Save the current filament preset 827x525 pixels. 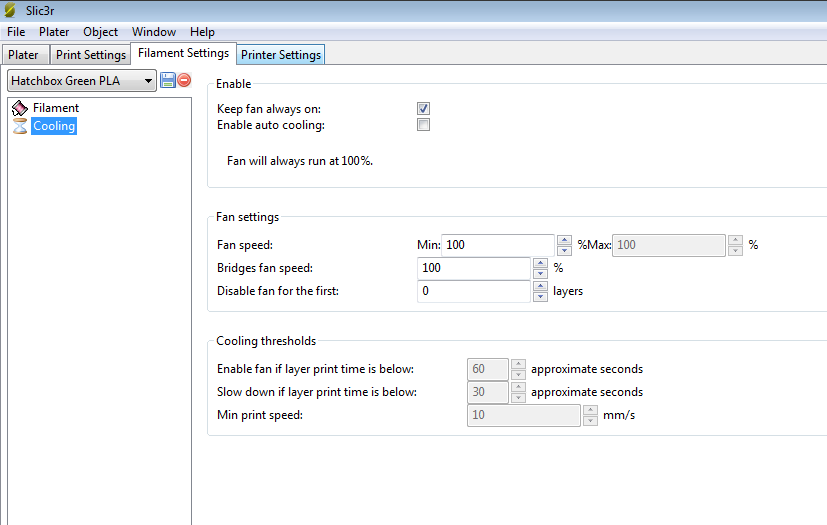[x=168, y=80]
